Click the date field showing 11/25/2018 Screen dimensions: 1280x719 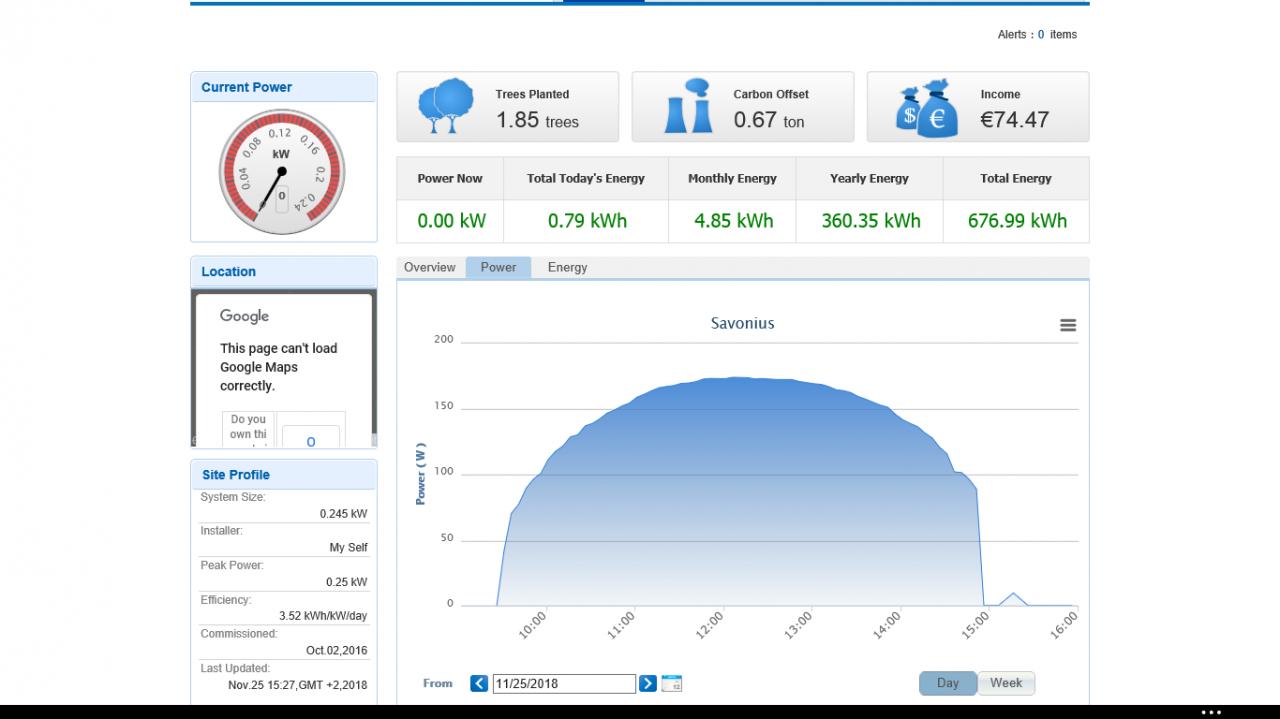click(564, 684)
